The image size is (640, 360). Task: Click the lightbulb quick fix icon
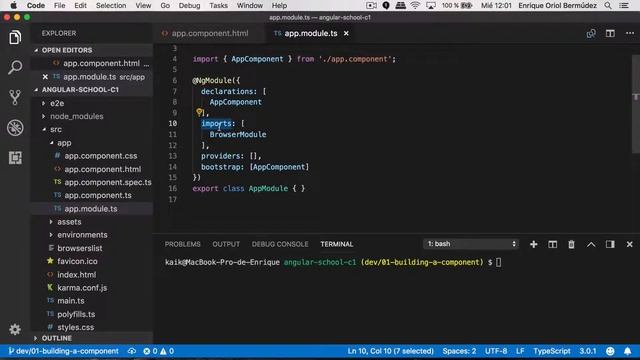199,112
